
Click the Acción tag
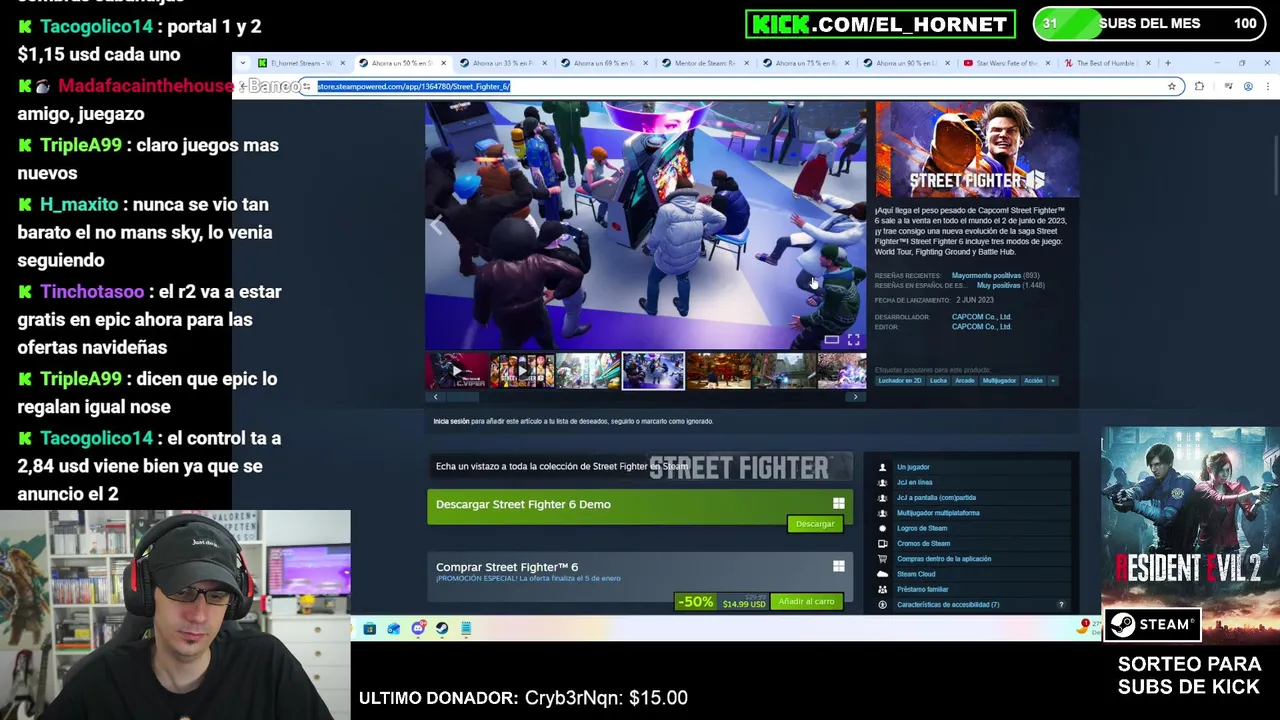click(1033, 380)
